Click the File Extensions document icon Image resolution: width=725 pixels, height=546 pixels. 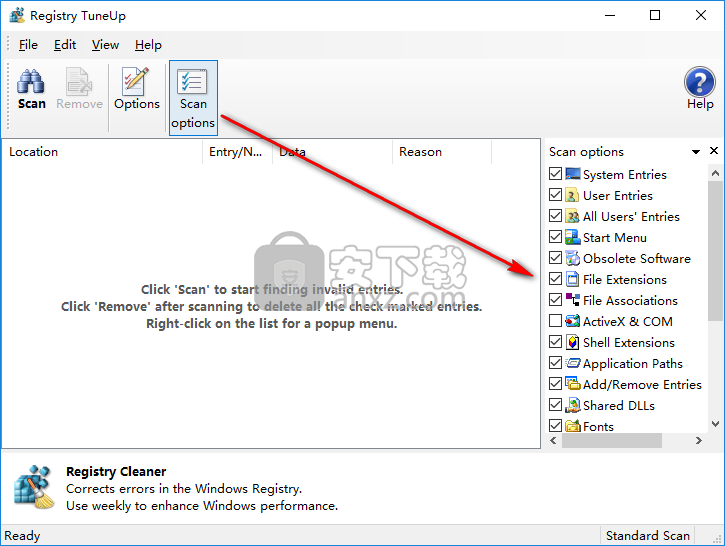(x=572, y=279)
